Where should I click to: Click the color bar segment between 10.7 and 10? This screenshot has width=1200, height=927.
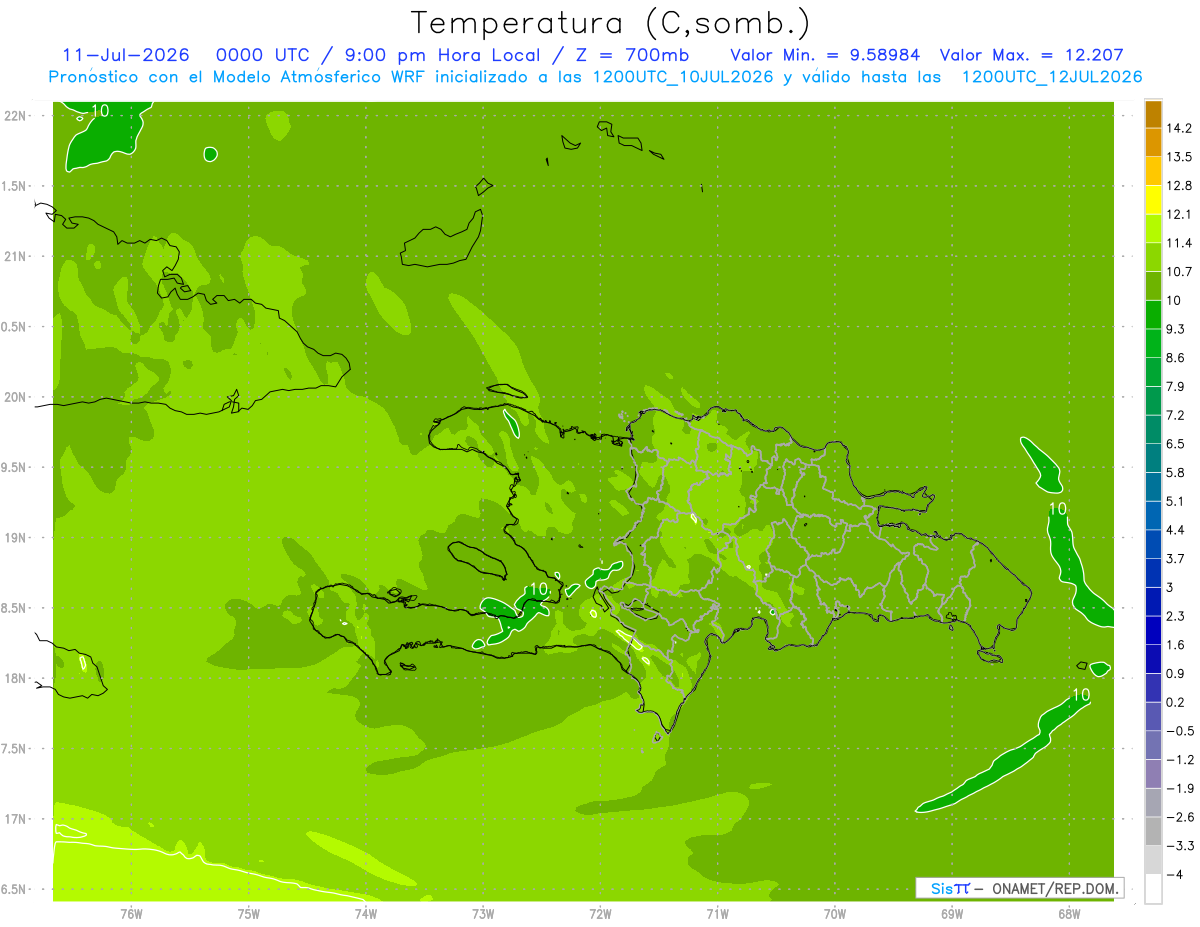tap(1153, 286)
